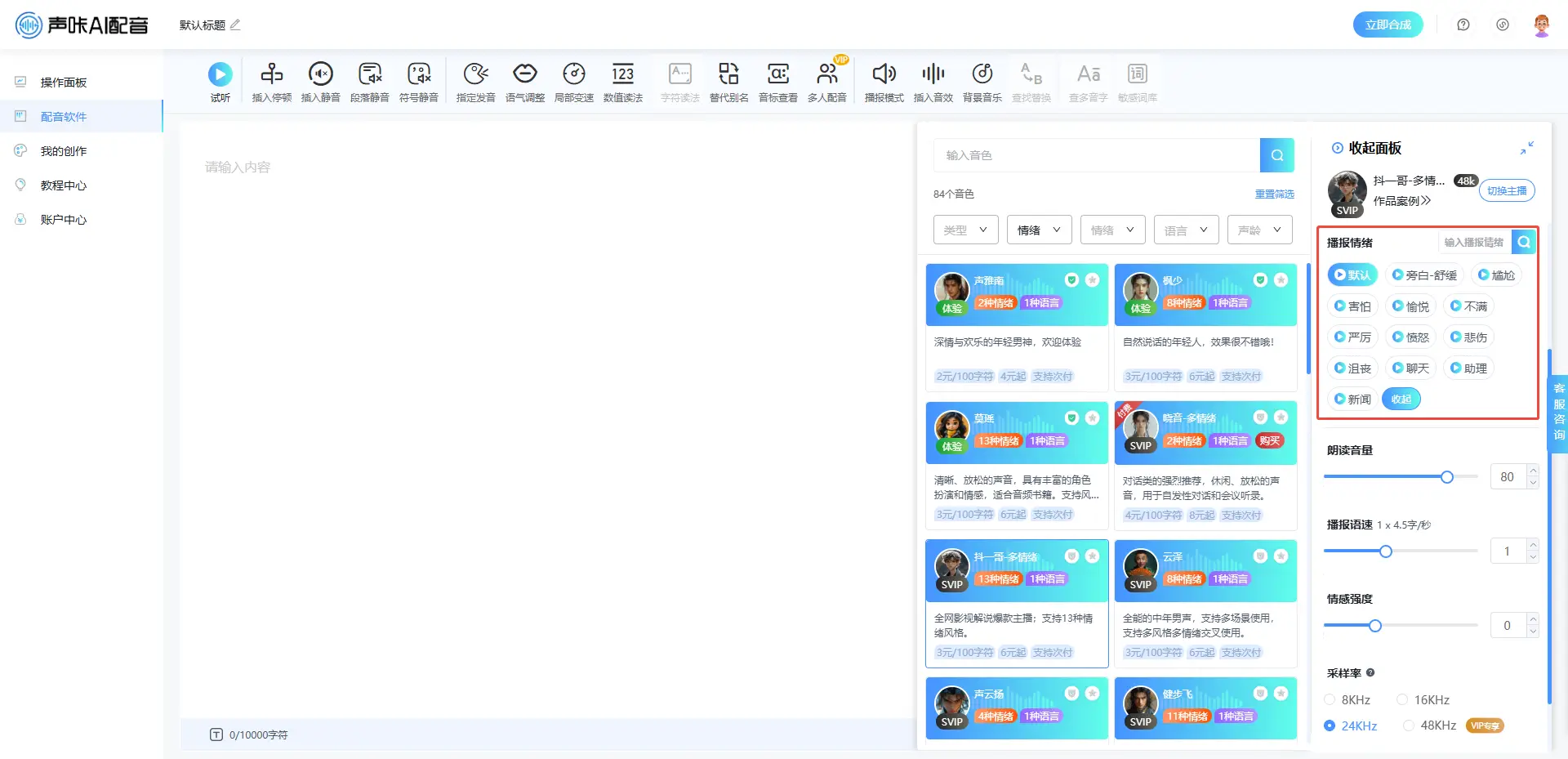Image resolution: width=1568 pixels, height=759 pixels.
Task: Open 教程中心 from the sidebar menu
Action: [x=64, y=185]
